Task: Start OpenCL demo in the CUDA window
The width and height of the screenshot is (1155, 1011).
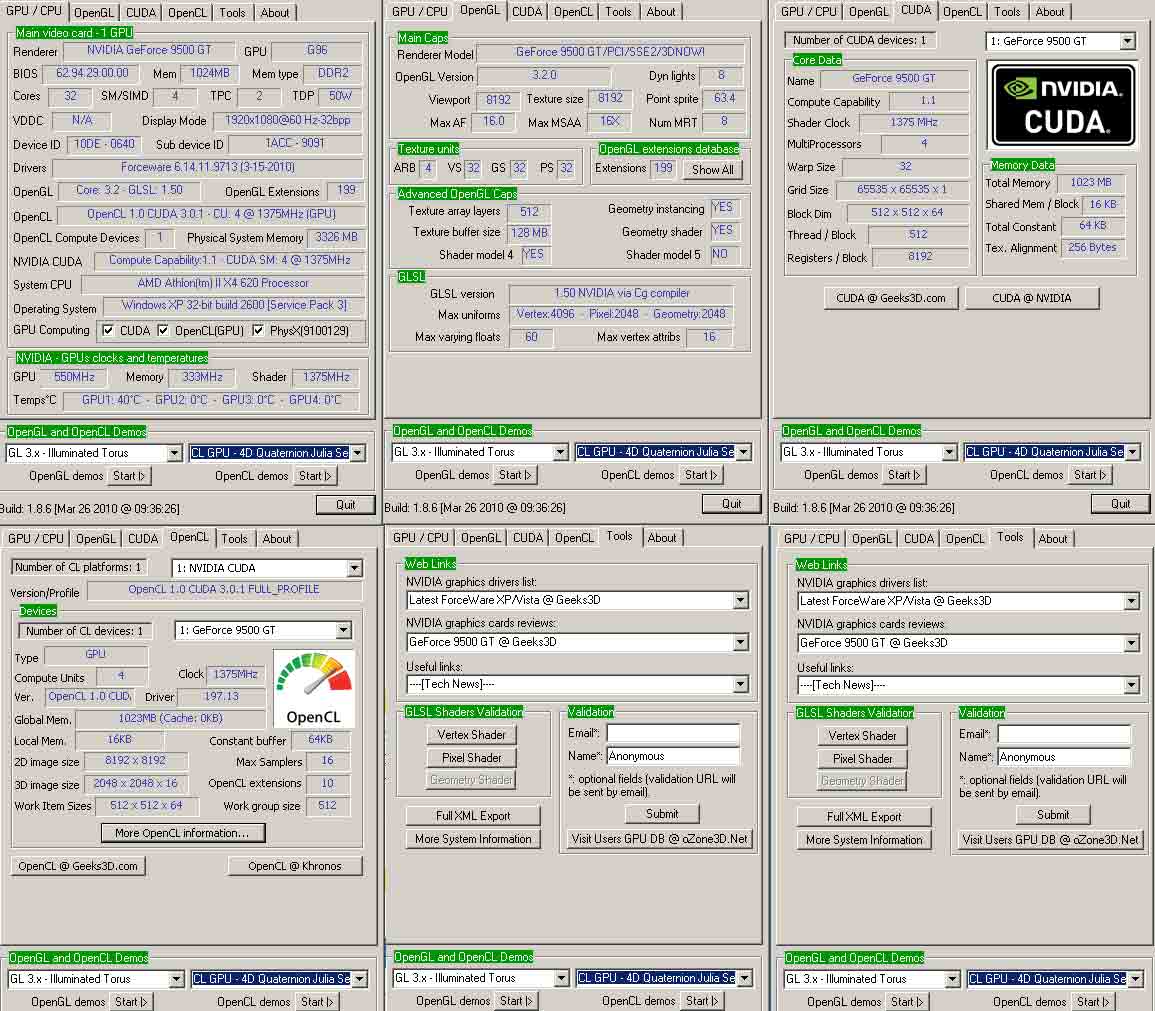Action: pos(1090,476)
